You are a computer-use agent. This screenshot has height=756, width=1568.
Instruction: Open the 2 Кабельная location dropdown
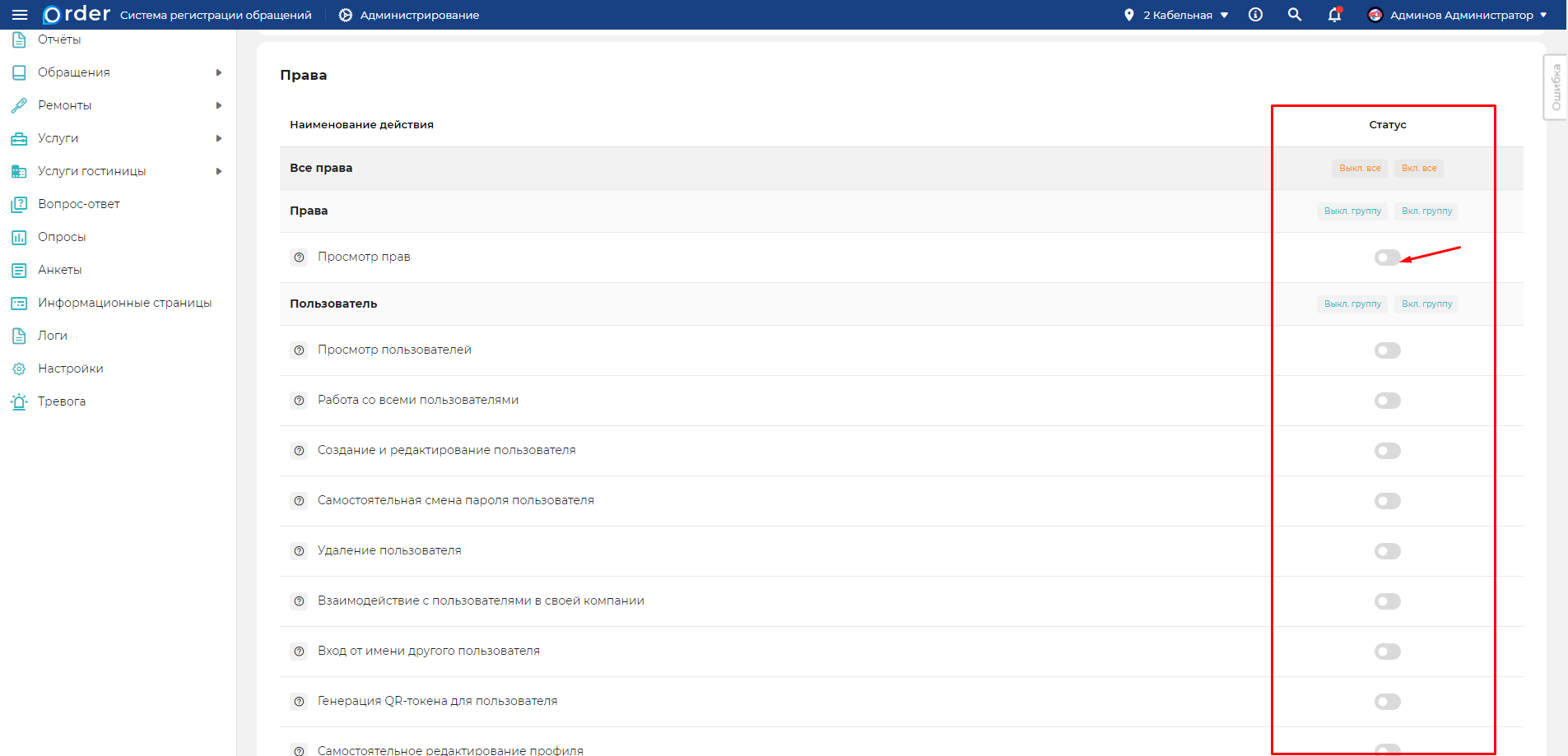pyautogui.click(x=1178, y=15)
